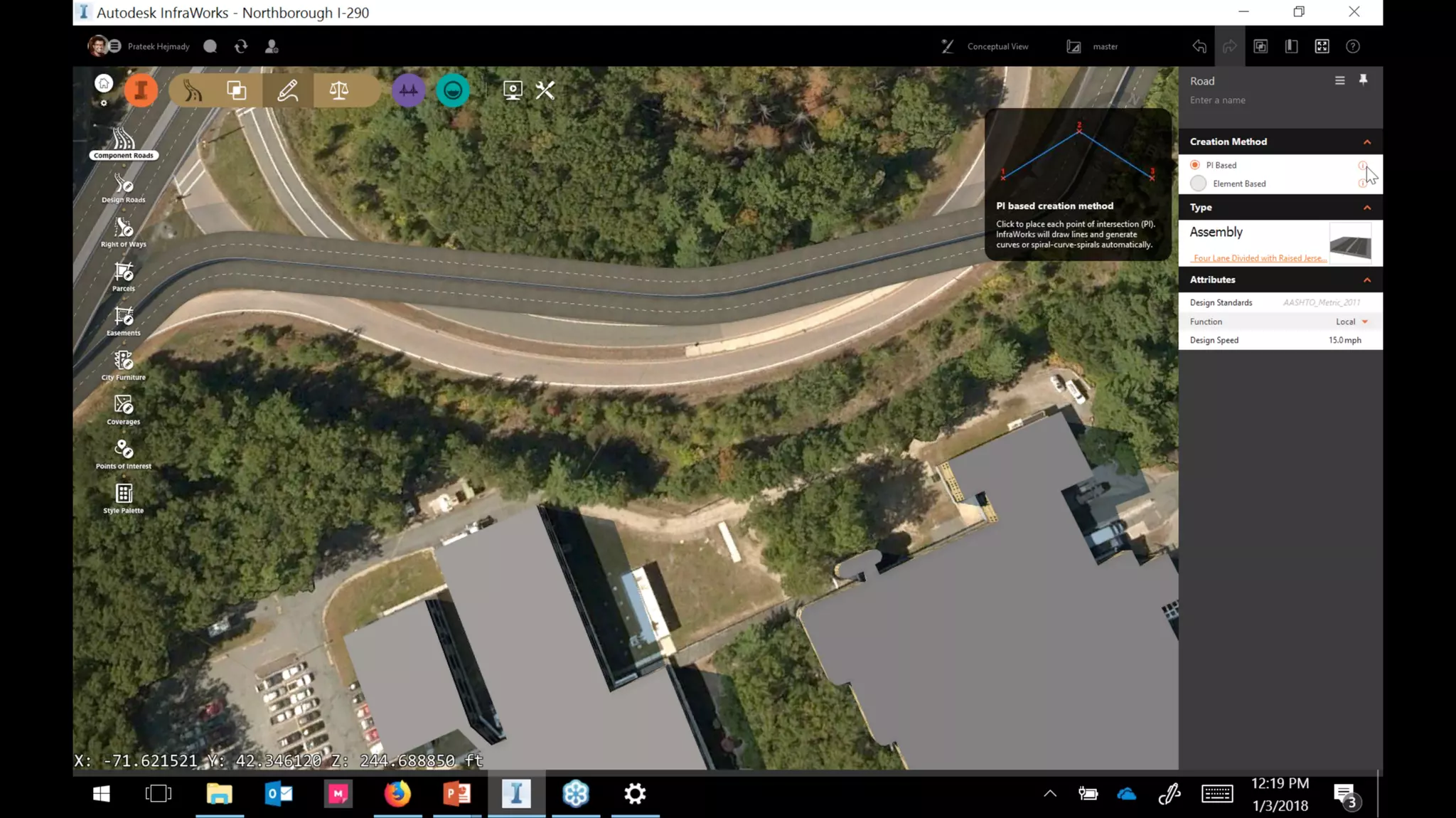Viewport: 1456px width, 818px height.
Task: Open PowerPoint from the taskbar
Action: coord(457,794)
